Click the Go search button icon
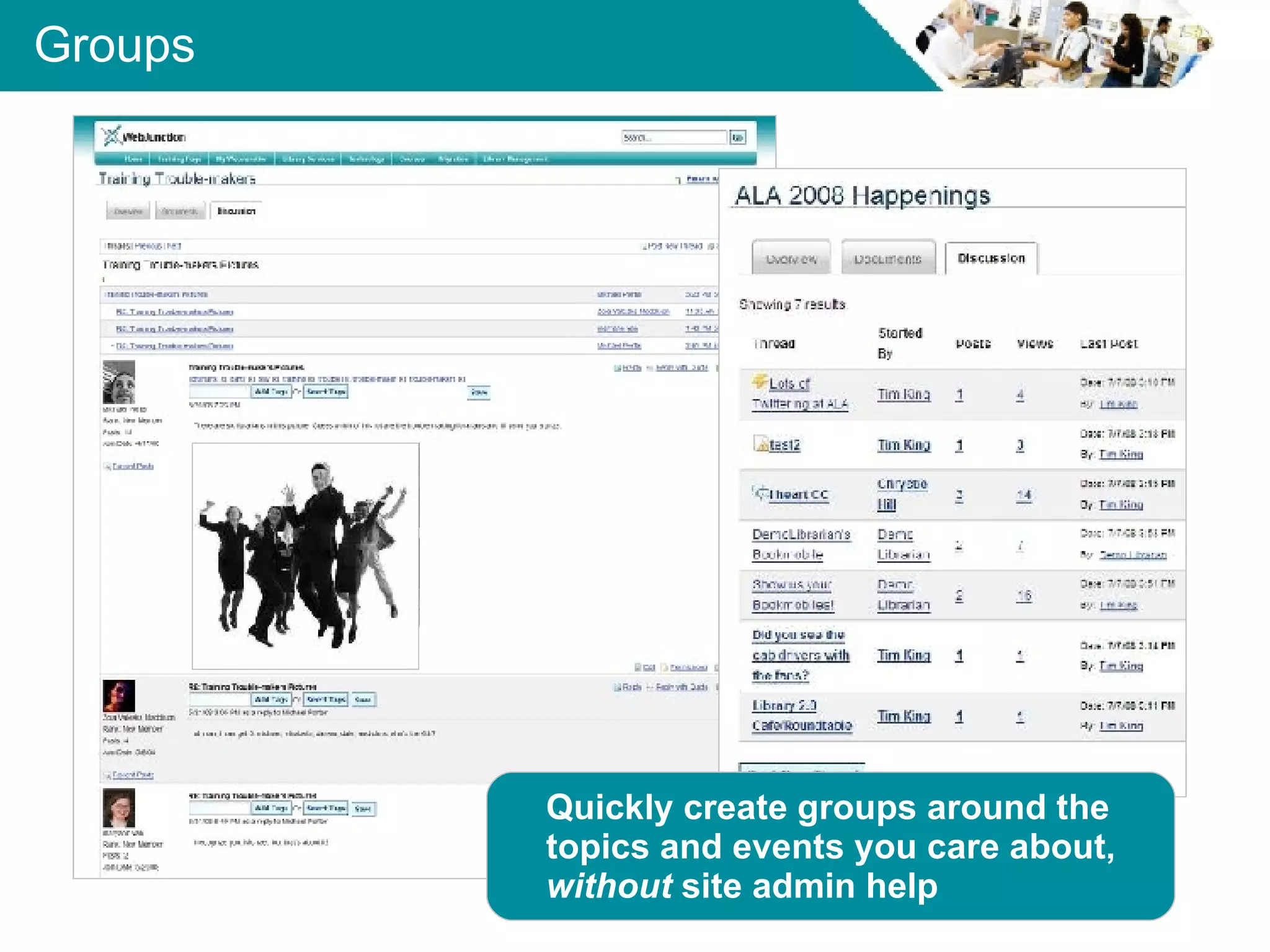The height and width of the screenshot is (952, 1270). pos(737,138)
